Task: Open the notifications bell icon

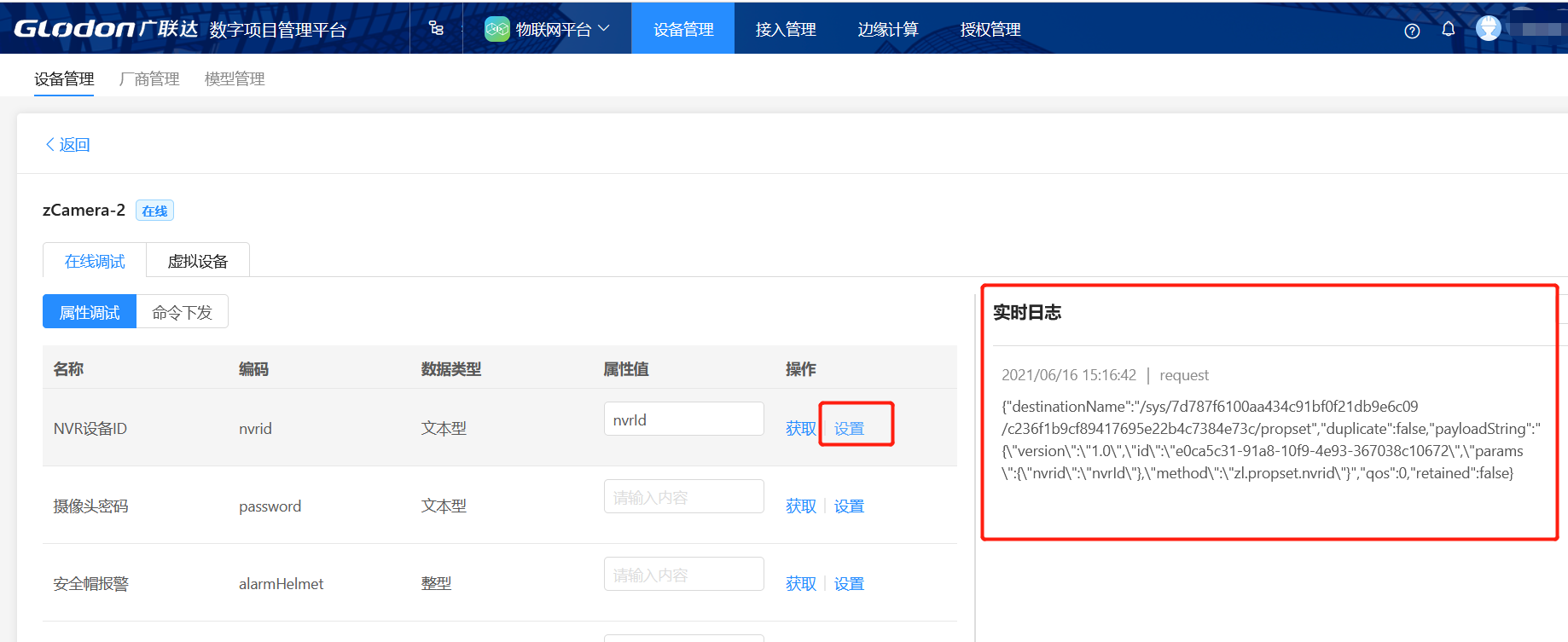Action: click(1449, 29)
